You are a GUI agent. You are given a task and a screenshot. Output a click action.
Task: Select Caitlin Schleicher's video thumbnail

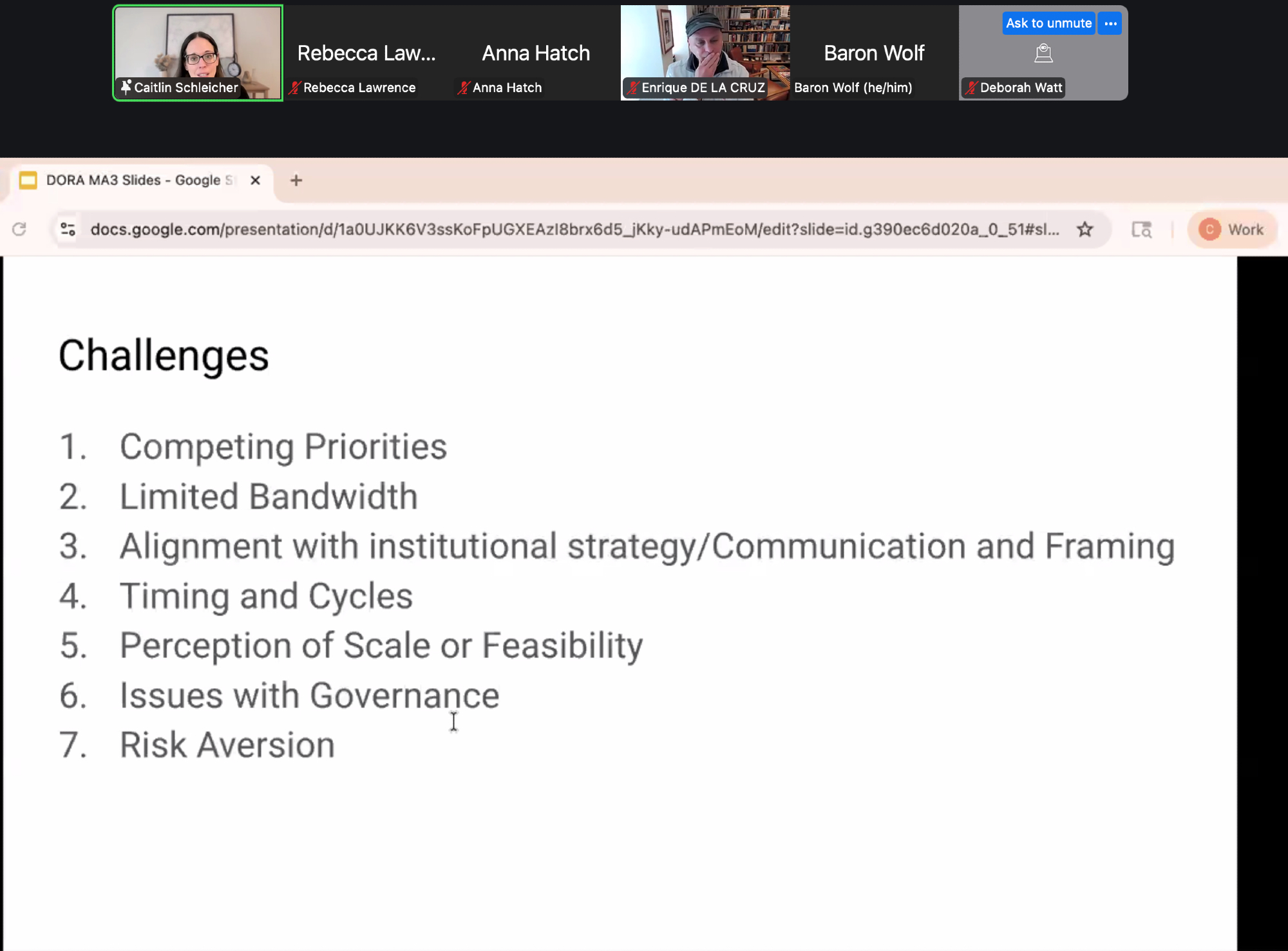click(x=198, y=48)
